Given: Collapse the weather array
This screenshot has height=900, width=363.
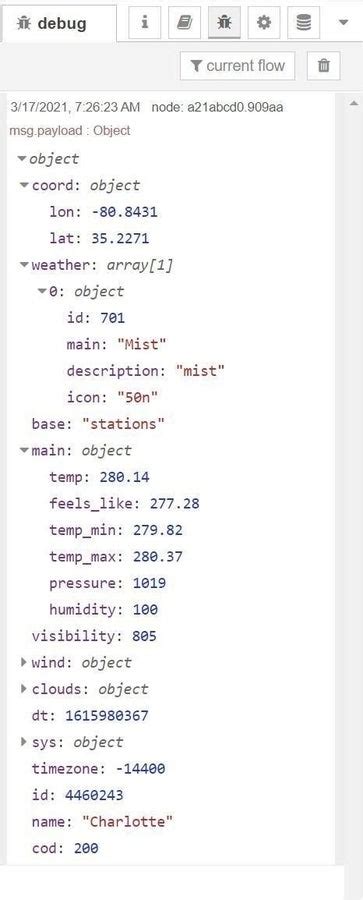Looking at the screenshot, I should tap(24, 265).
